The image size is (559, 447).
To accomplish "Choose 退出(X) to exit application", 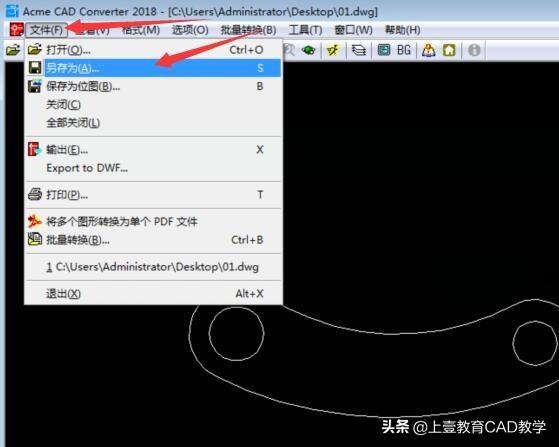I will click(153, 293).
